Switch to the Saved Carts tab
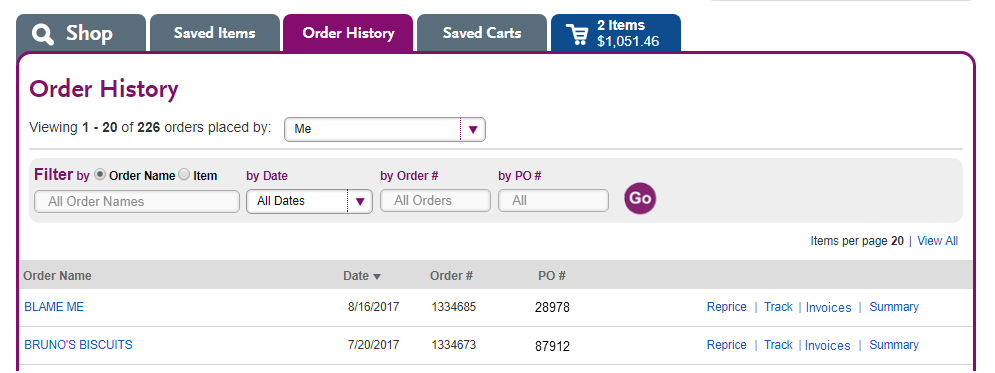Screen dimensions: 995x373 pyautogui.click(x=482, y=33)
